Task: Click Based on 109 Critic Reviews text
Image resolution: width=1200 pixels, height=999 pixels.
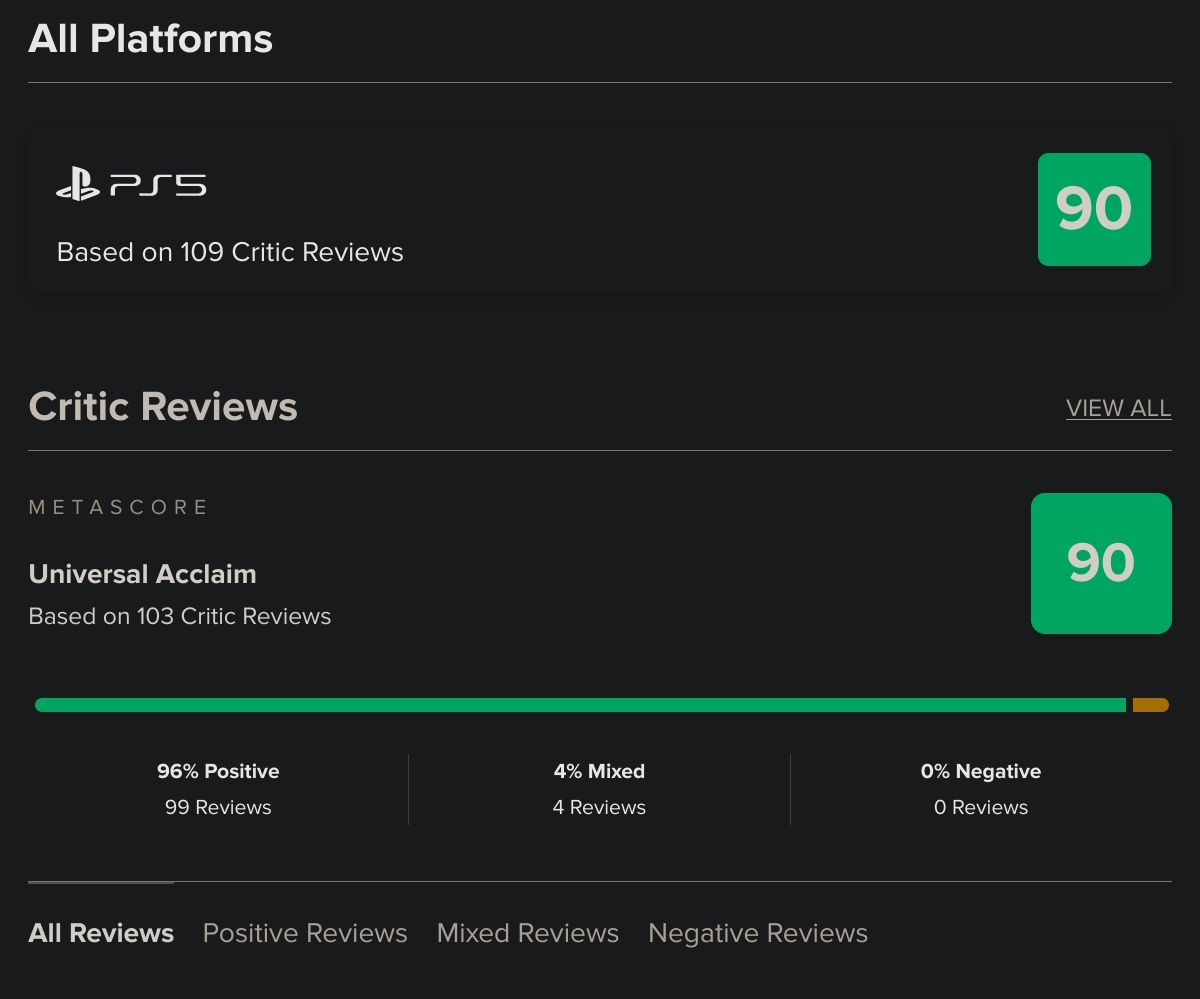Action: tap(230, 252)
